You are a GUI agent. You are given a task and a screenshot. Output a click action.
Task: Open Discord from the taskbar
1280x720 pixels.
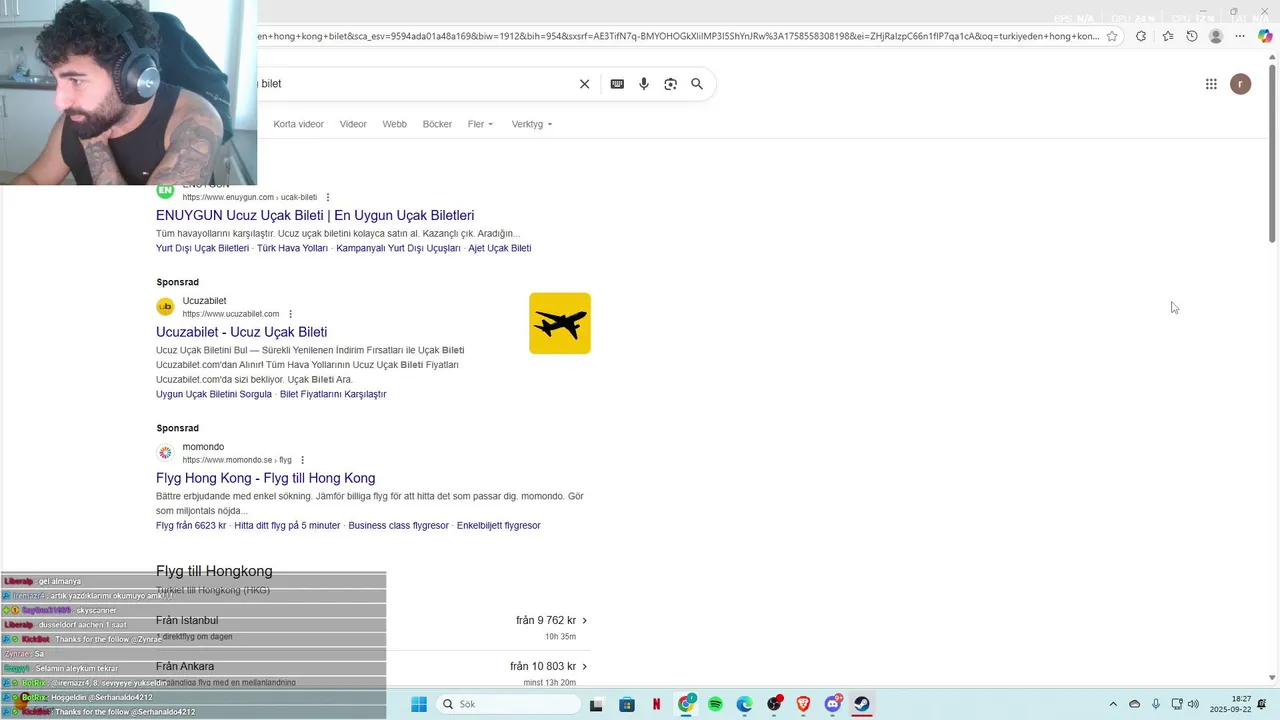coord(833,704)
